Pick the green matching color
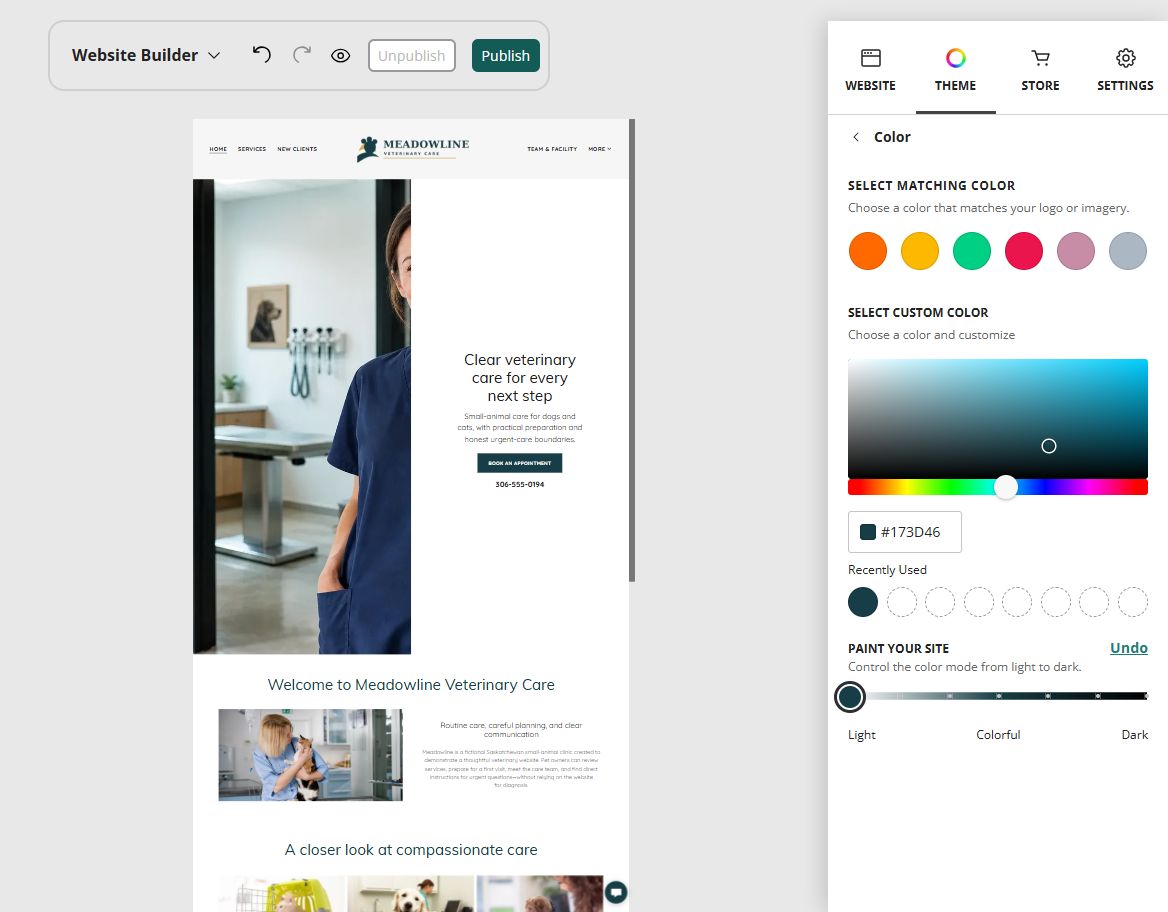This screenshot has height=912, width=1168. pos(972,250)
